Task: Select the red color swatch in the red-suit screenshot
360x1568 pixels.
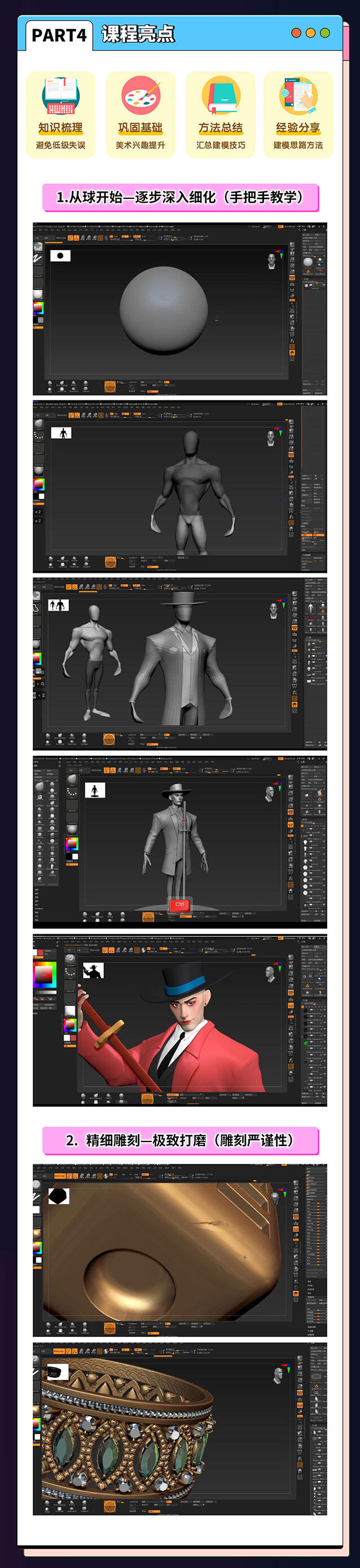Action: coord(73,1038)
